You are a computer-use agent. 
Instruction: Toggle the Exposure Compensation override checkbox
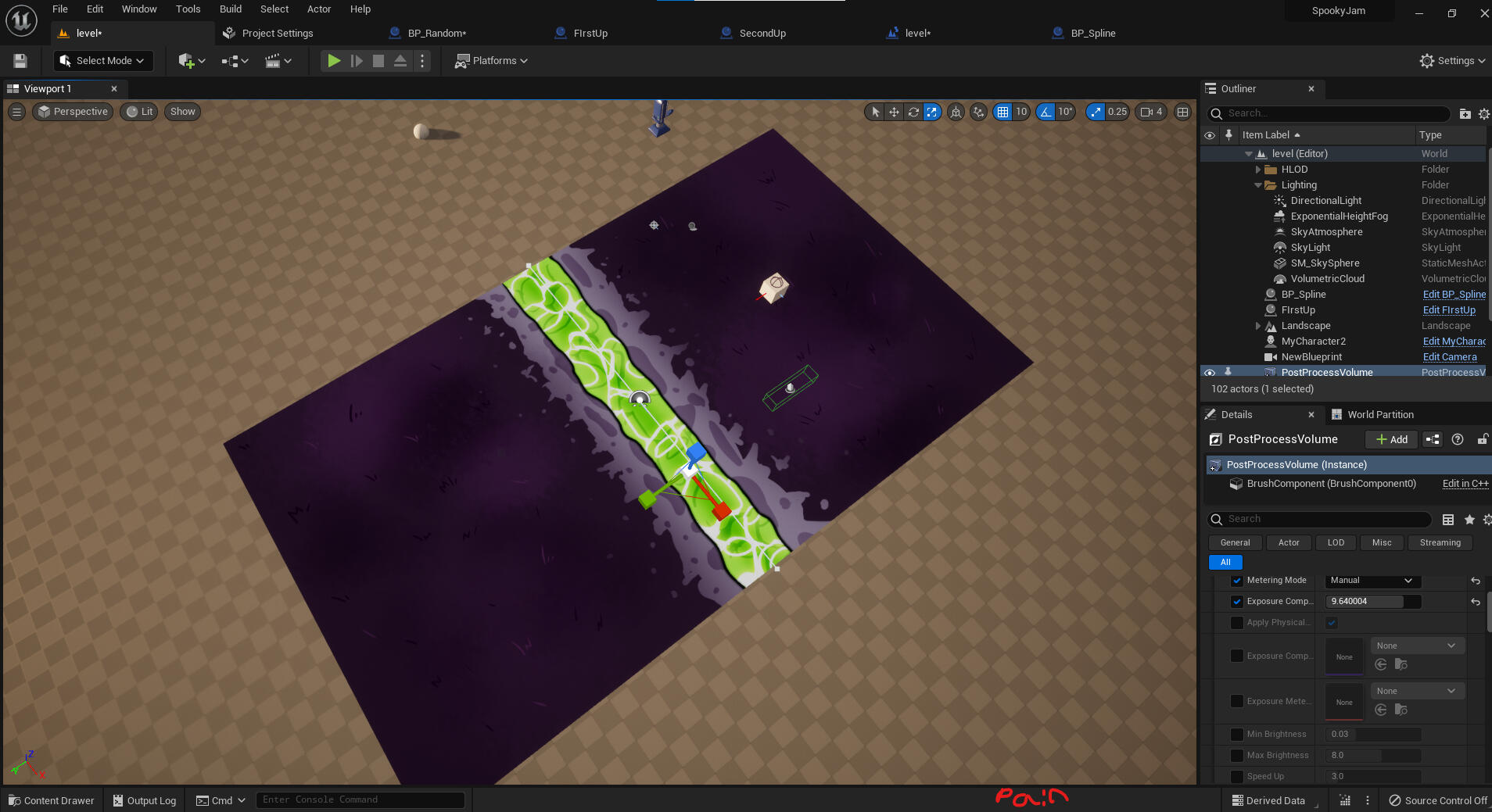coord(1237,602)
